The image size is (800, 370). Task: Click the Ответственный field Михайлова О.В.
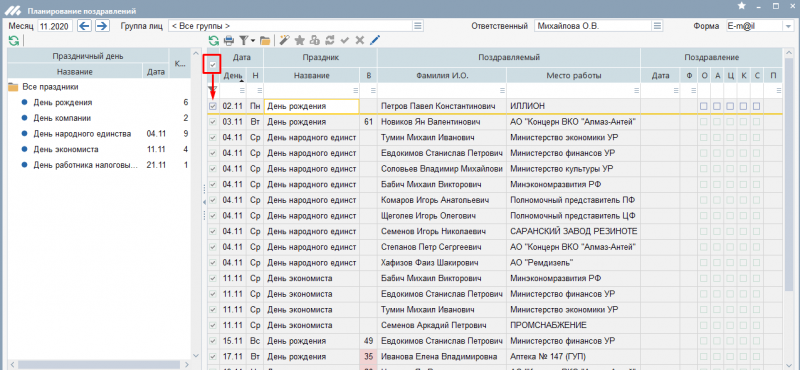(593, 26)
